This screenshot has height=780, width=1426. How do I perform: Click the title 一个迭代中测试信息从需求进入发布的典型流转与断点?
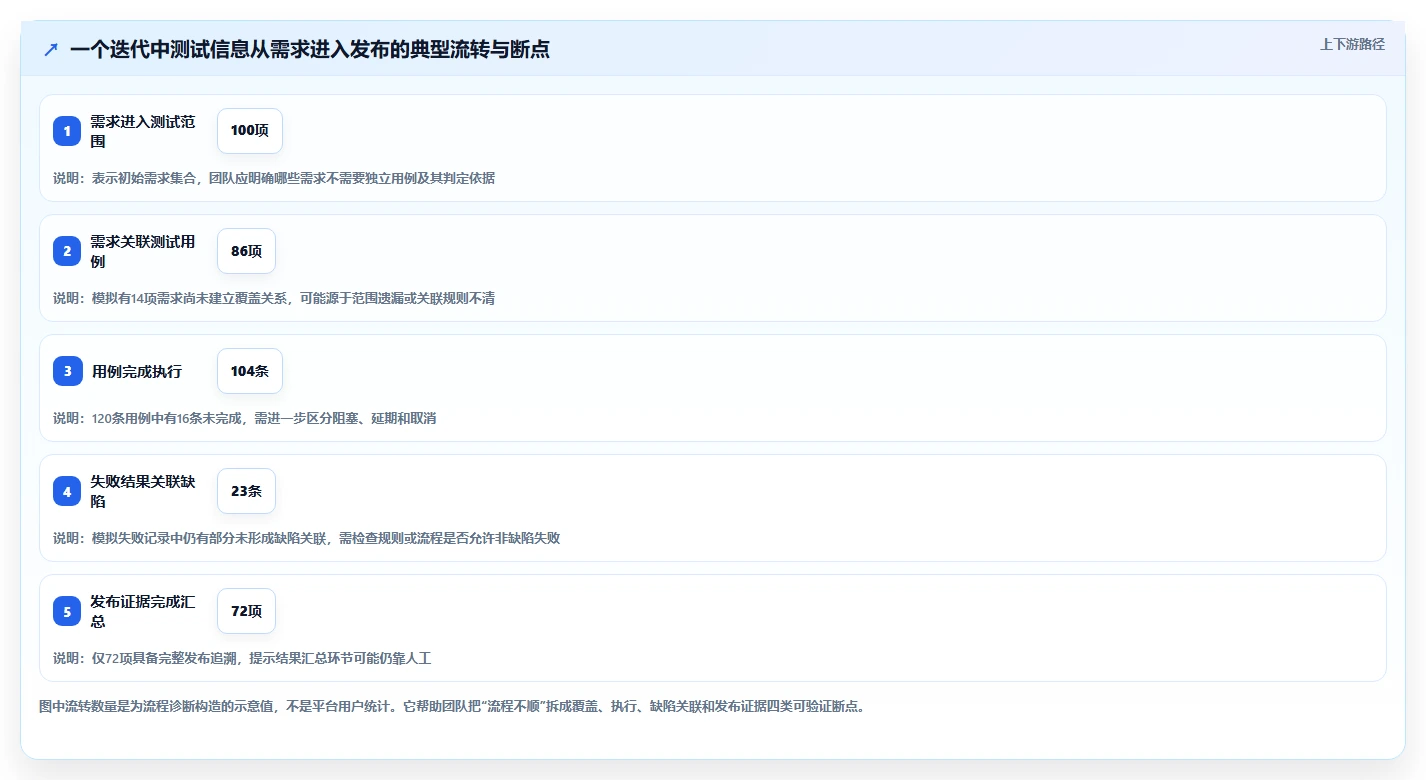[310, 49]
